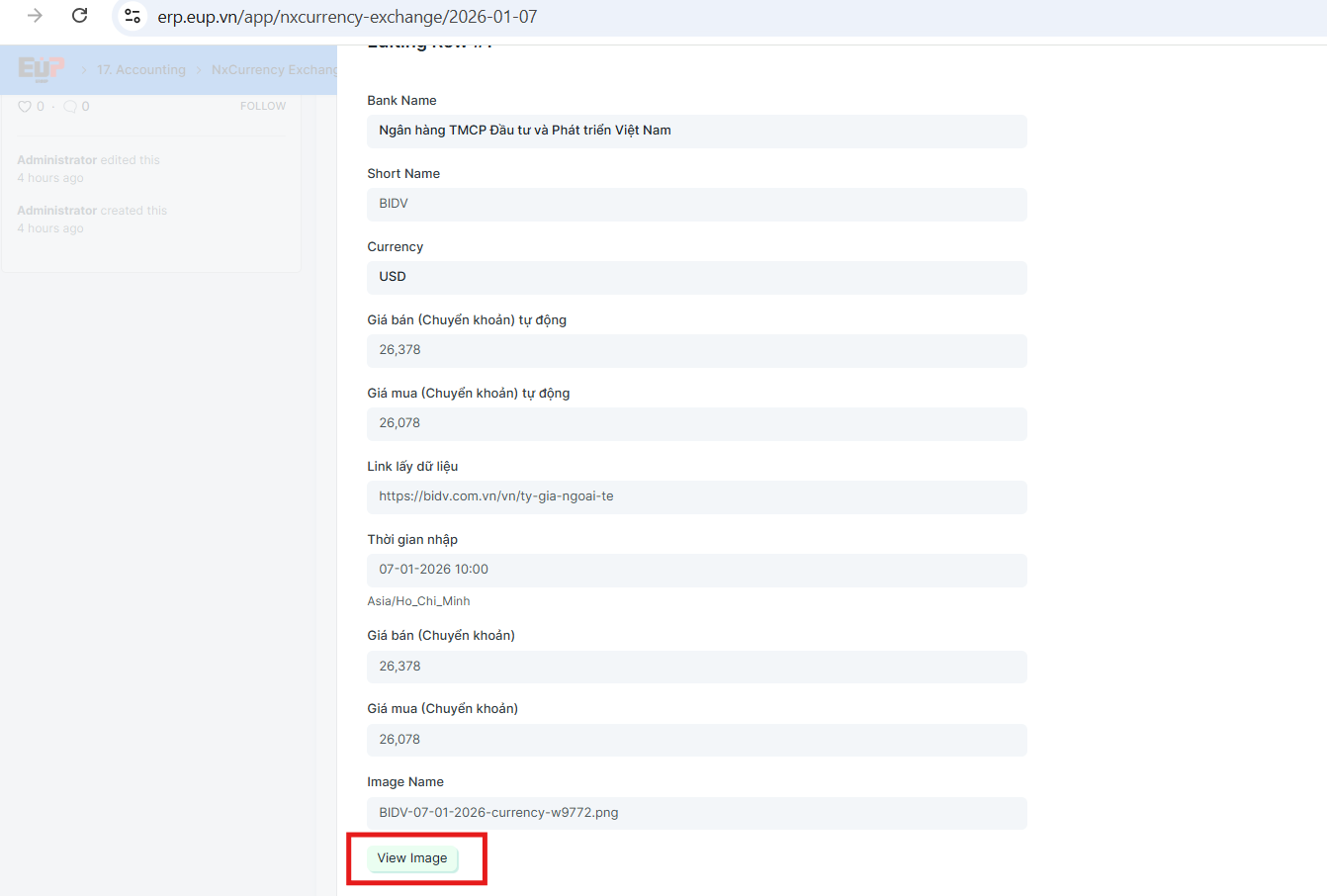Open the Currency USD field
Viewport: 1327px width, 896px height.
pyautogui.click(x=696, y=277)
